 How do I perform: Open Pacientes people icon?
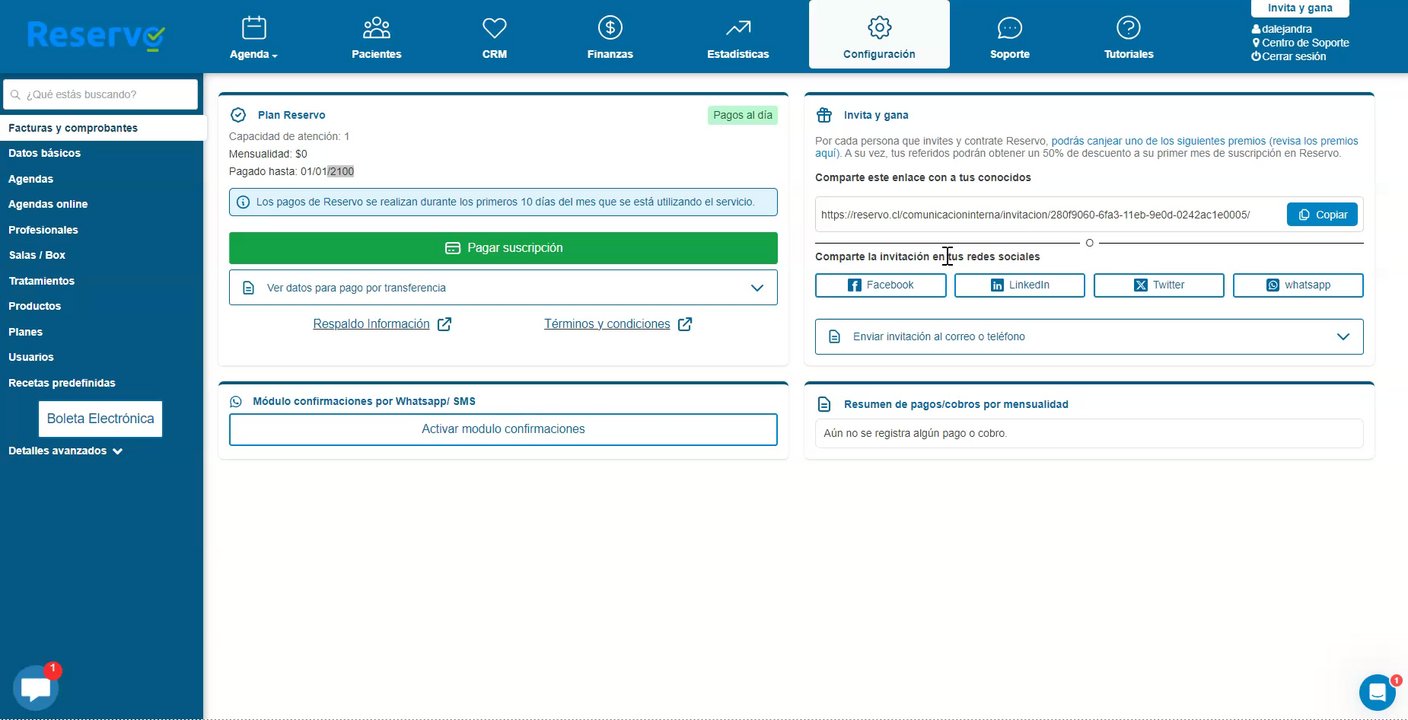(377, 28)
